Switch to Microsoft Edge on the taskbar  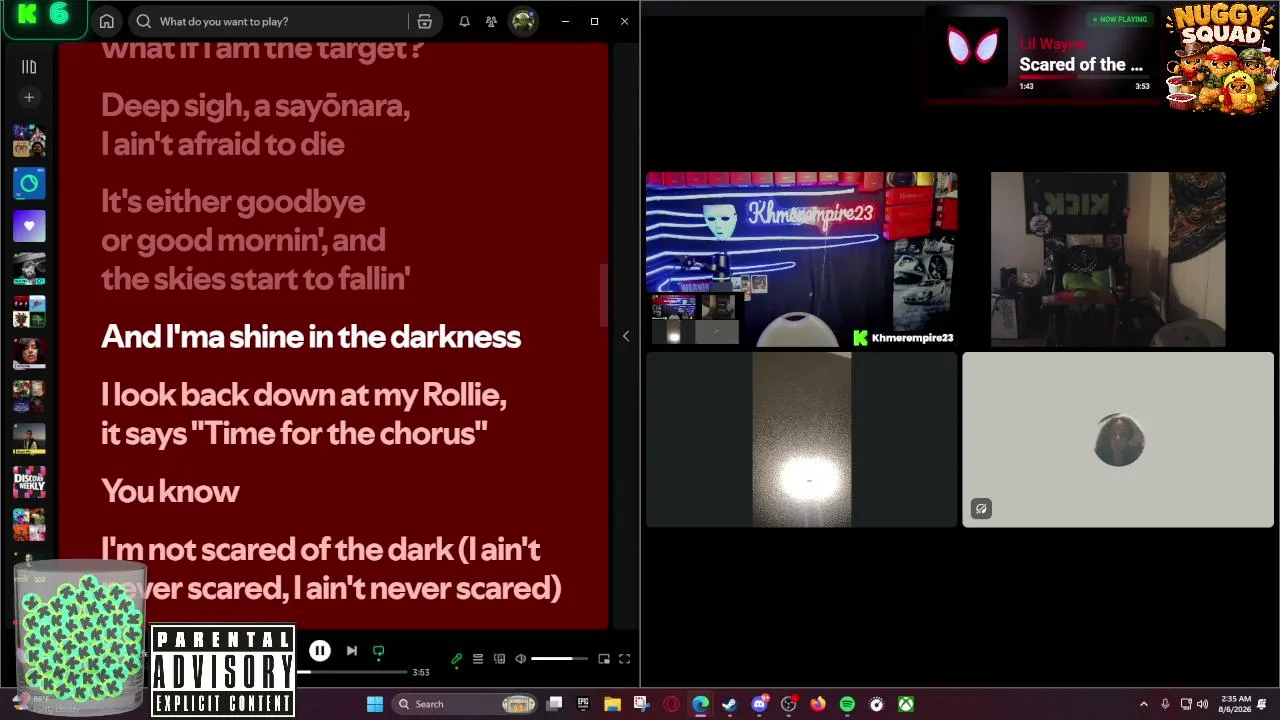700,704
